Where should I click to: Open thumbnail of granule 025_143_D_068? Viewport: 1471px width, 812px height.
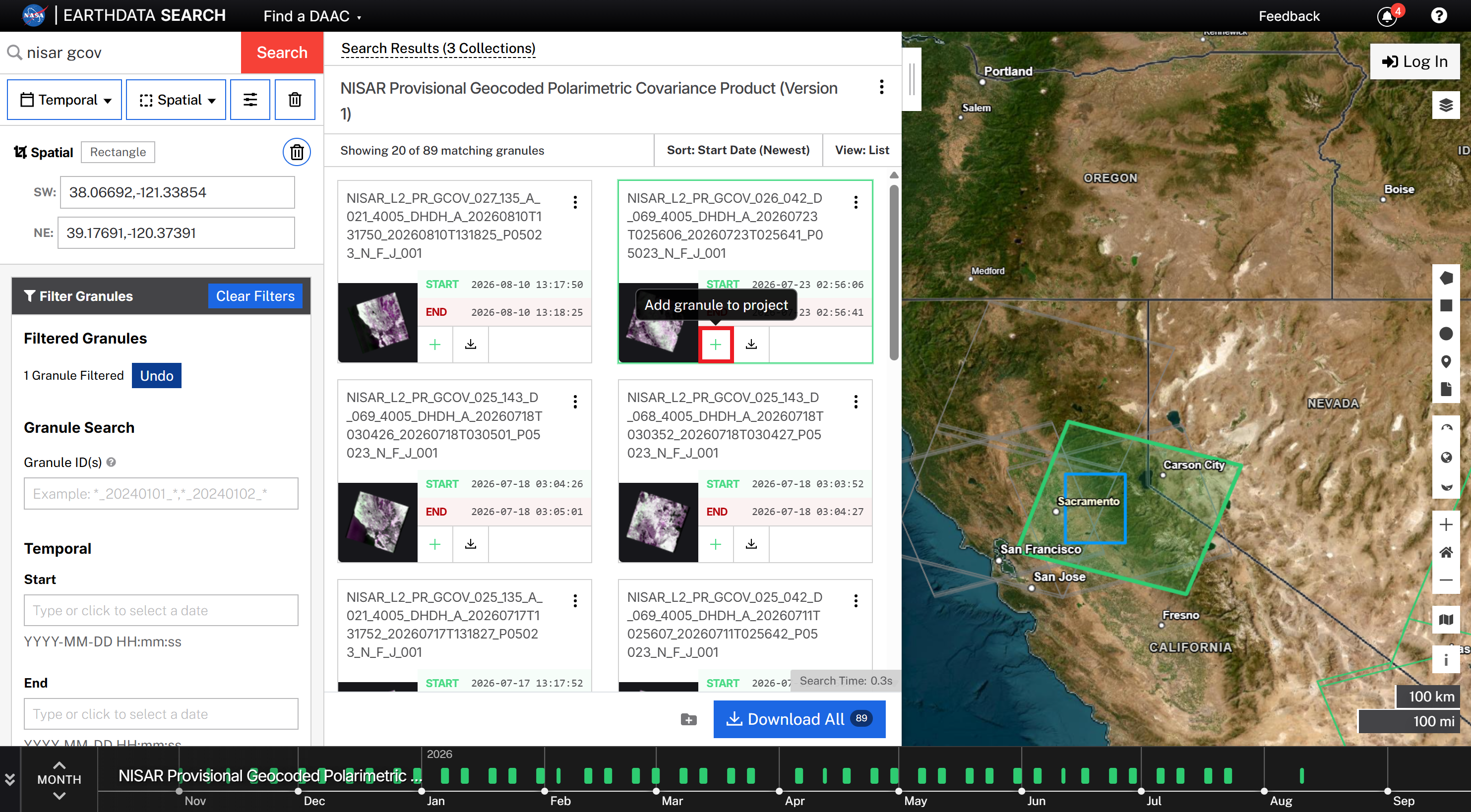coord(659,522)
